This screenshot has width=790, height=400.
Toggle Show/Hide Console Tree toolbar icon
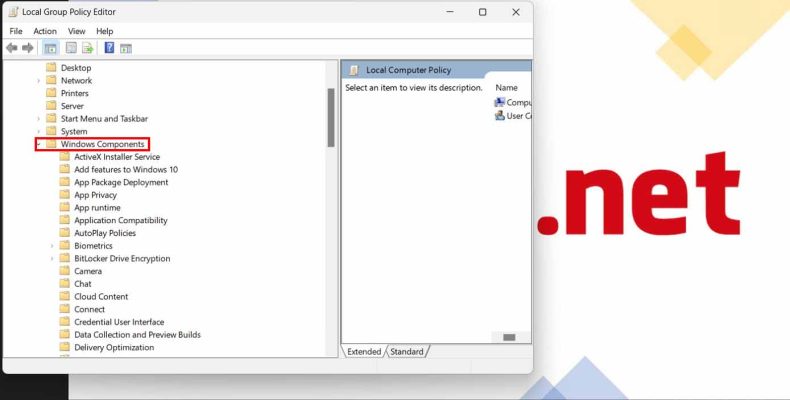(x=50, y=48)
